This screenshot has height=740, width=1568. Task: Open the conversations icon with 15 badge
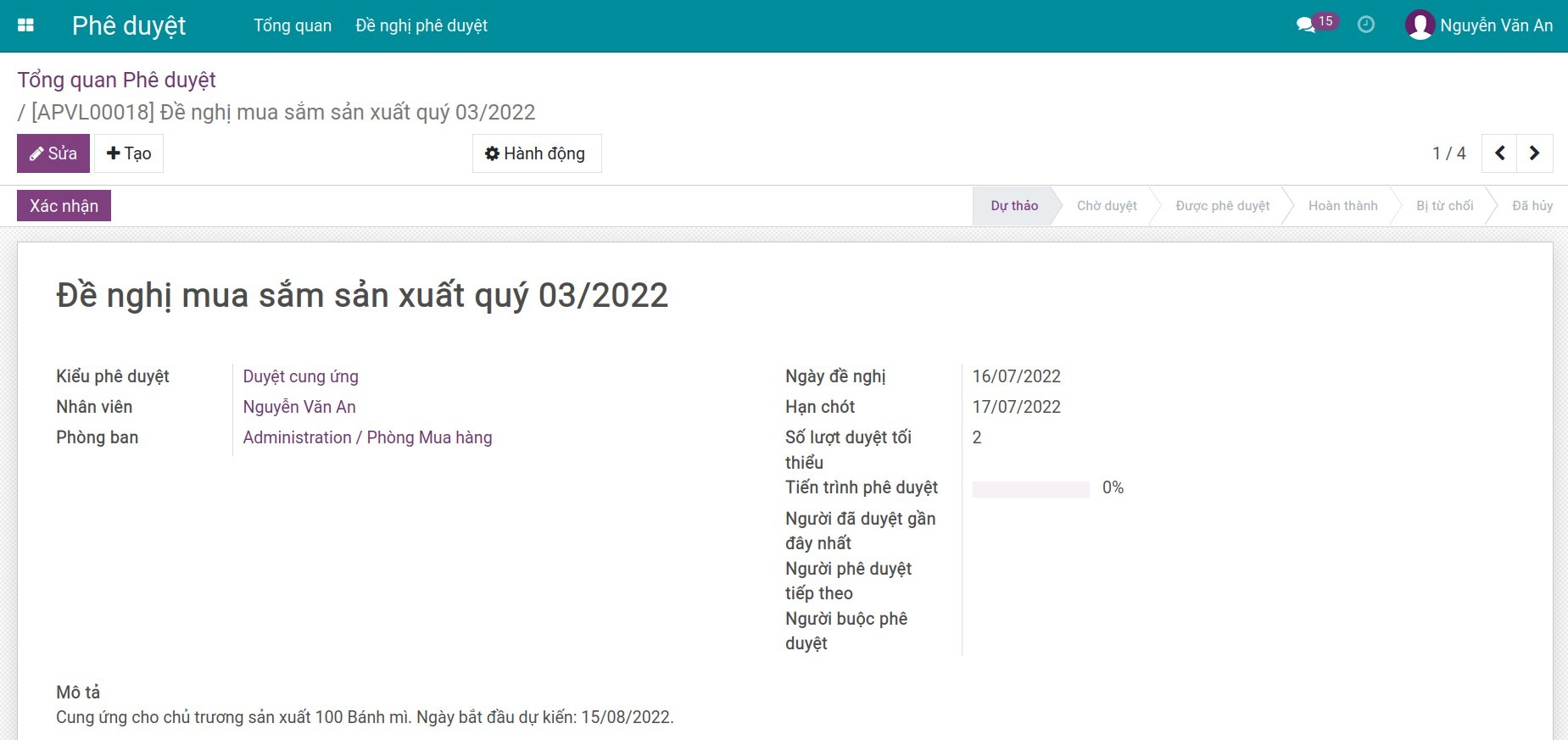(1307, 25)
